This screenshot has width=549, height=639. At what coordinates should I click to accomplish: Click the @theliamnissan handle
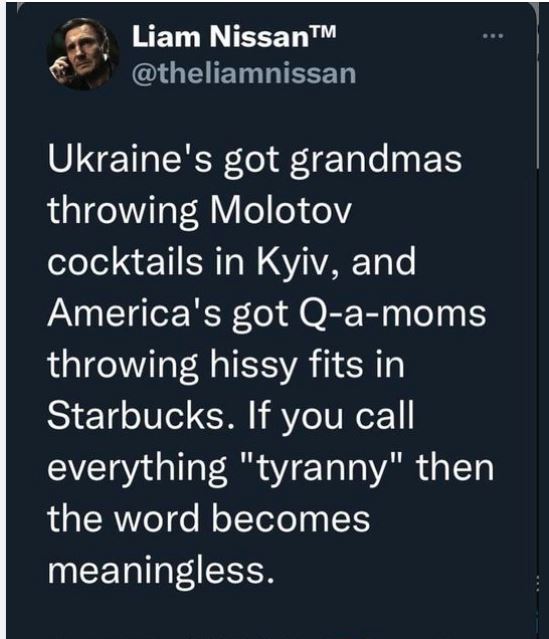[244, 74]
